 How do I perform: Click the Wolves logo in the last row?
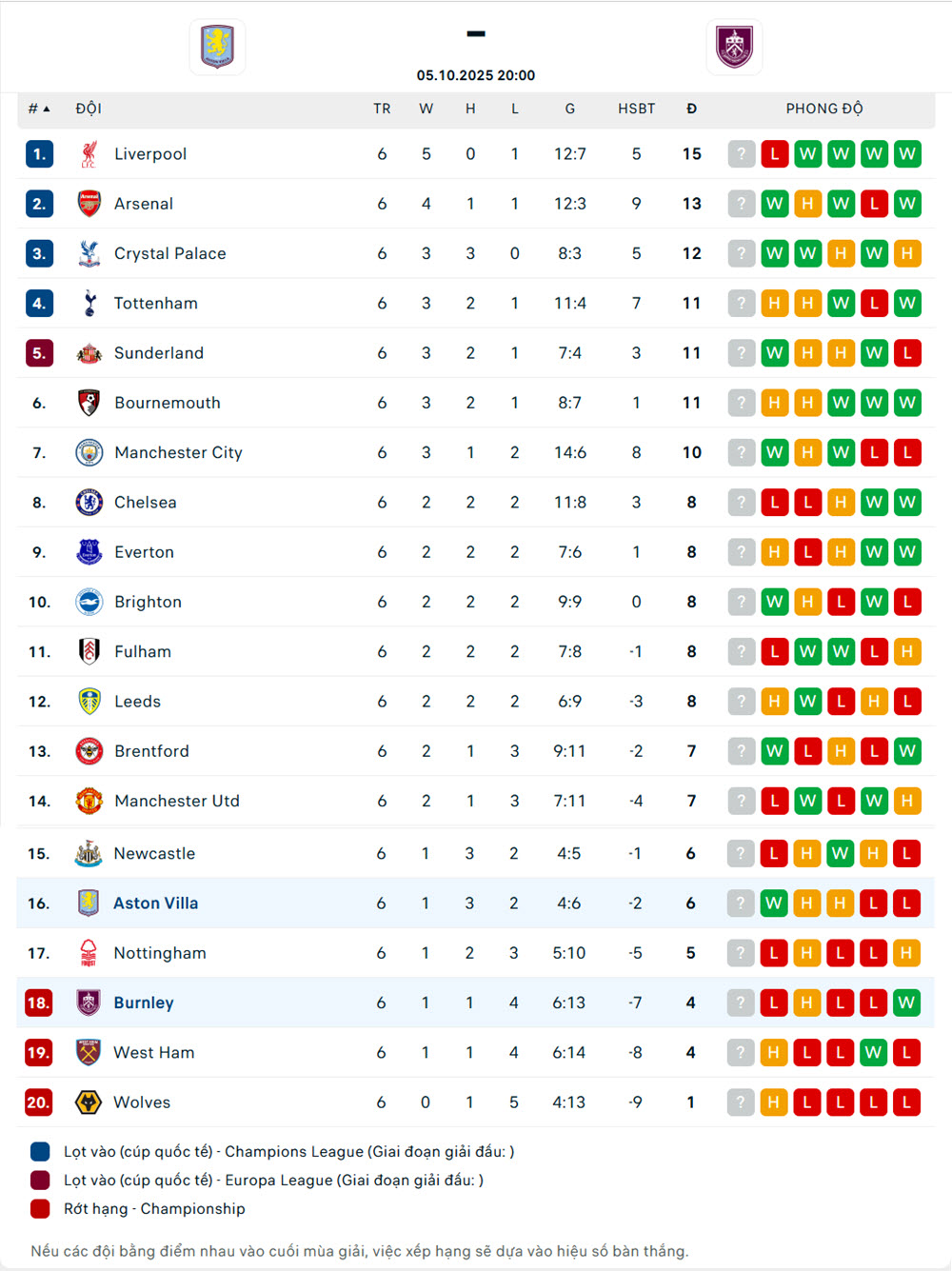click(x=89, y=1102)
